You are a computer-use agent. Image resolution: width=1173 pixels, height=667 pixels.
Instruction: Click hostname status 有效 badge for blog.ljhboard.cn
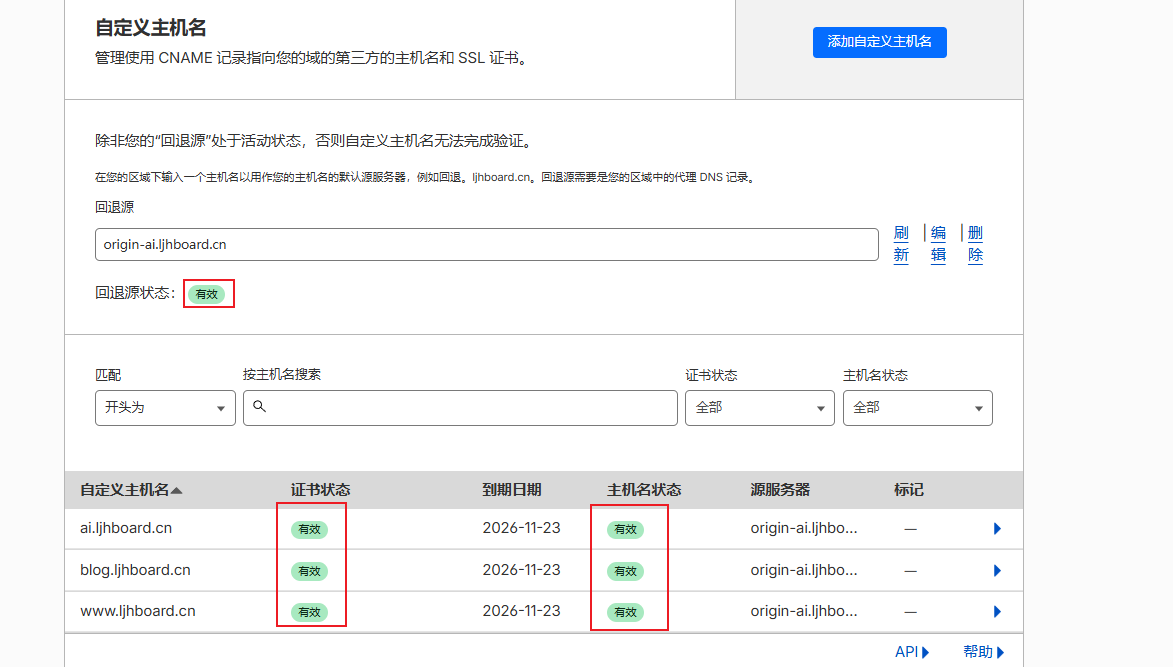click(625, 571)
